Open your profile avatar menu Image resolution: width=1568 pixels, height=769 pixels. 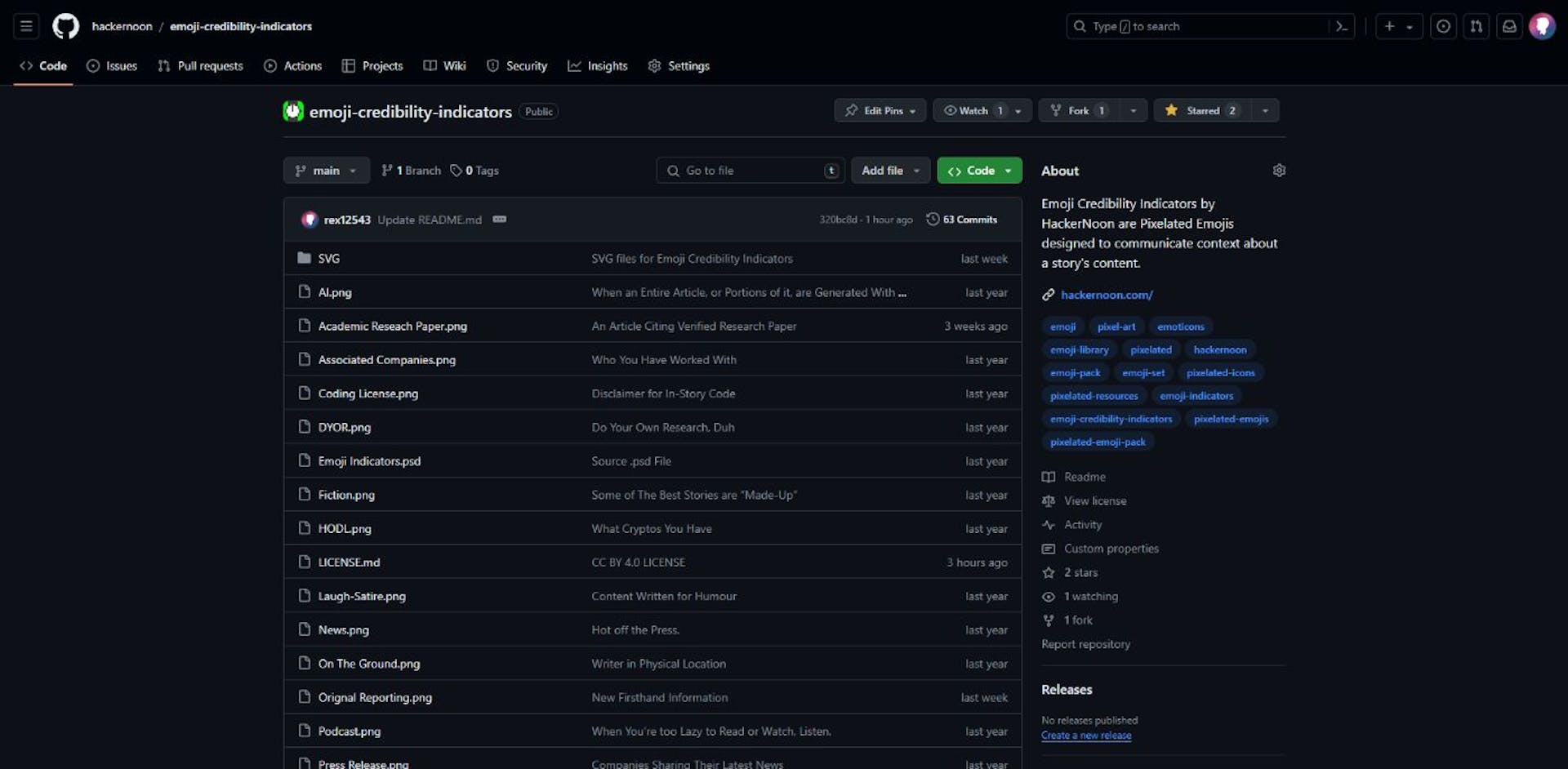point(1543,25)
